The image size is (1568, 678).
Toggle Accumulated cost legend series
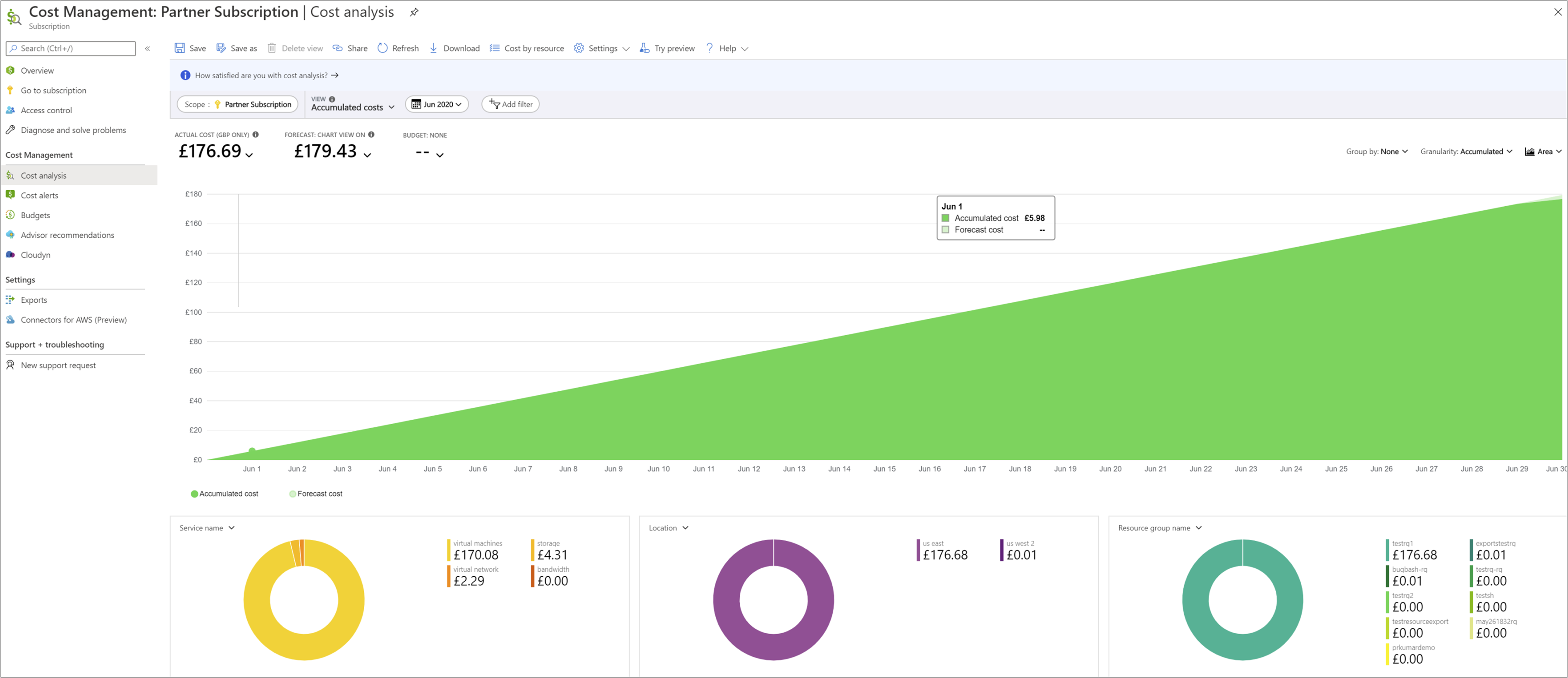pos(225,494)
